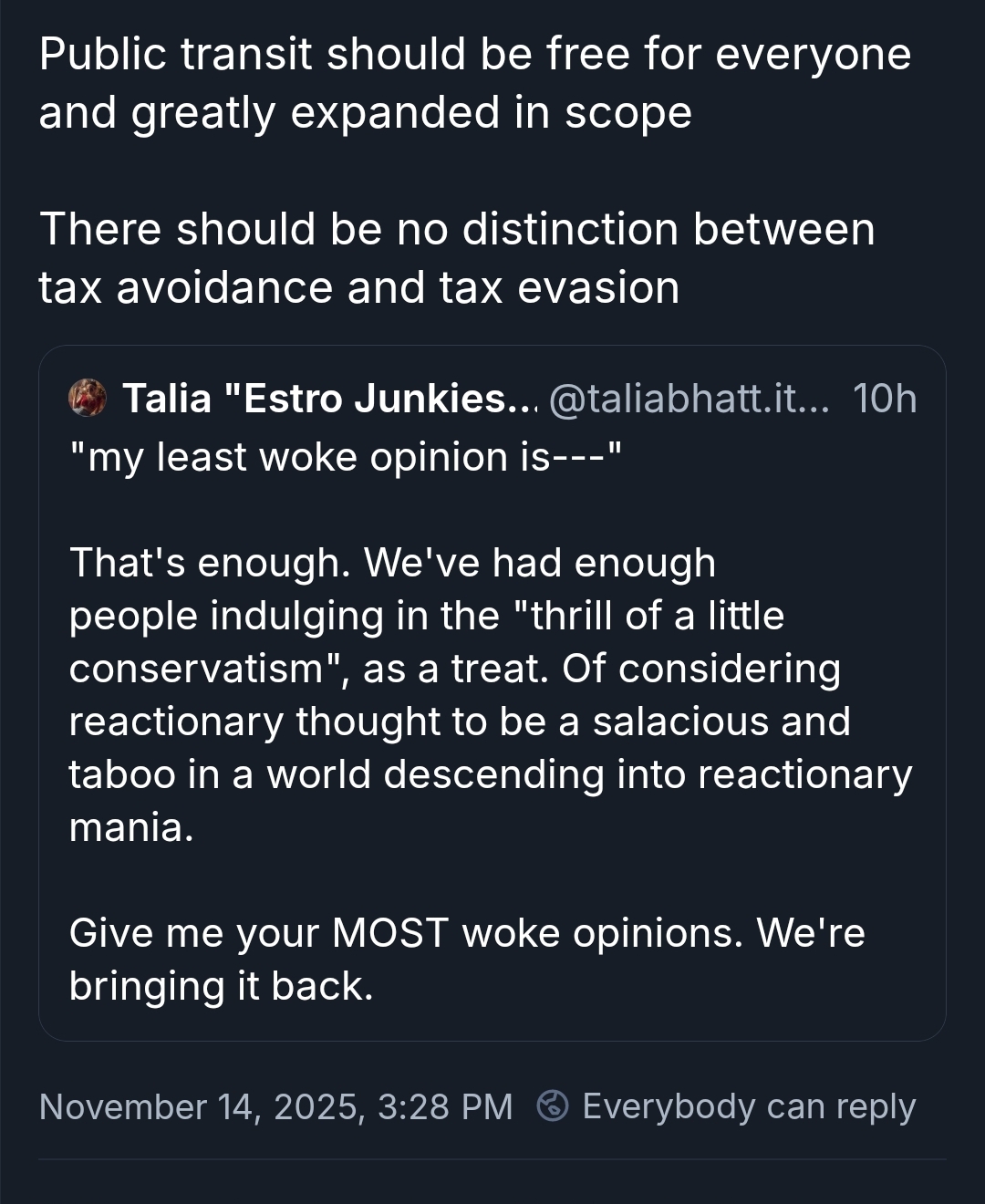985x1204 pixels.
Task: Click the line beginning "conservatism", as a treat
Action: point(454,669)
